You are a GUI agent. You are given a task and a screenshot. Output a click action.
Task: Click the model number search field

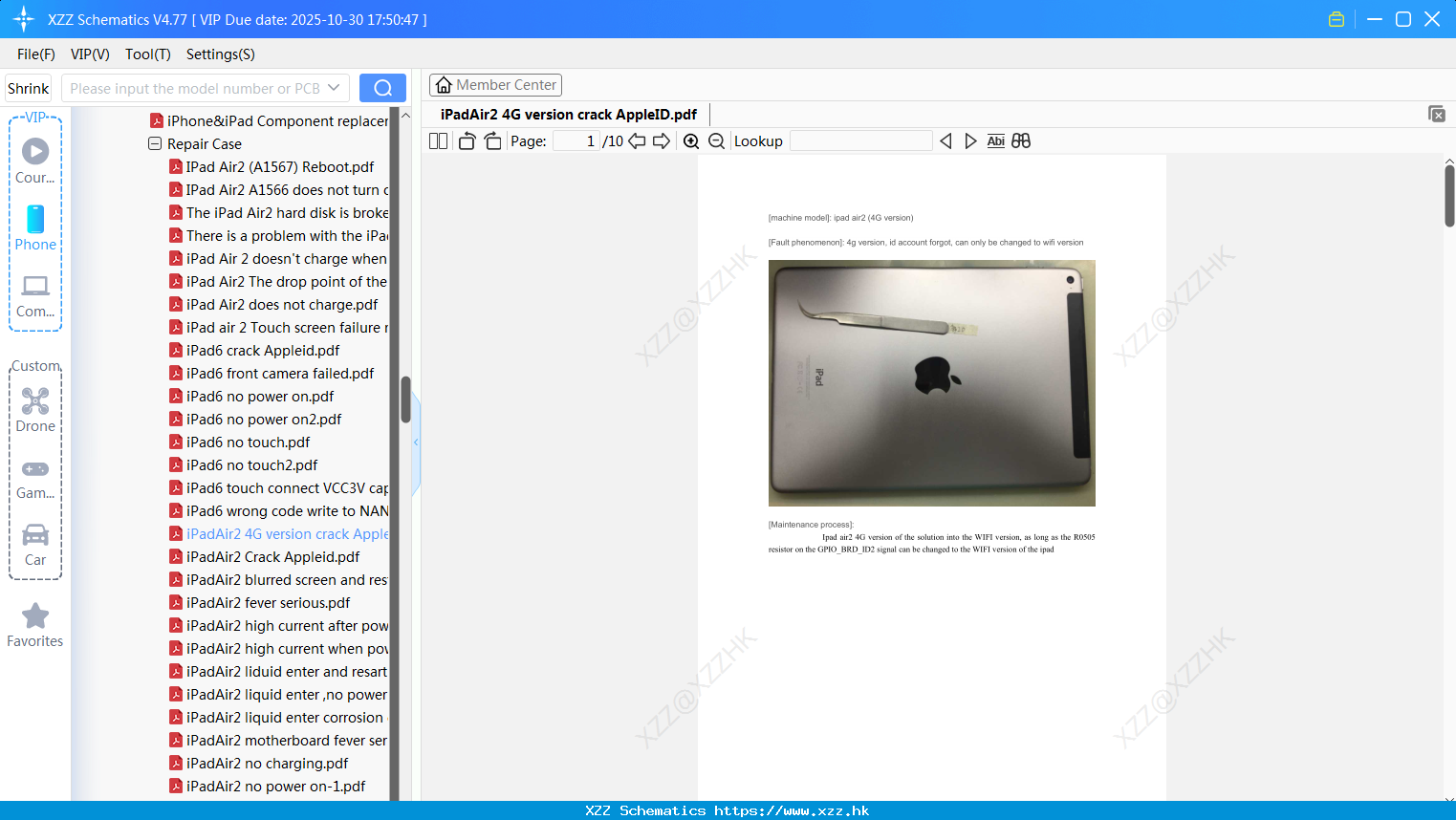[x=195, y=88]
